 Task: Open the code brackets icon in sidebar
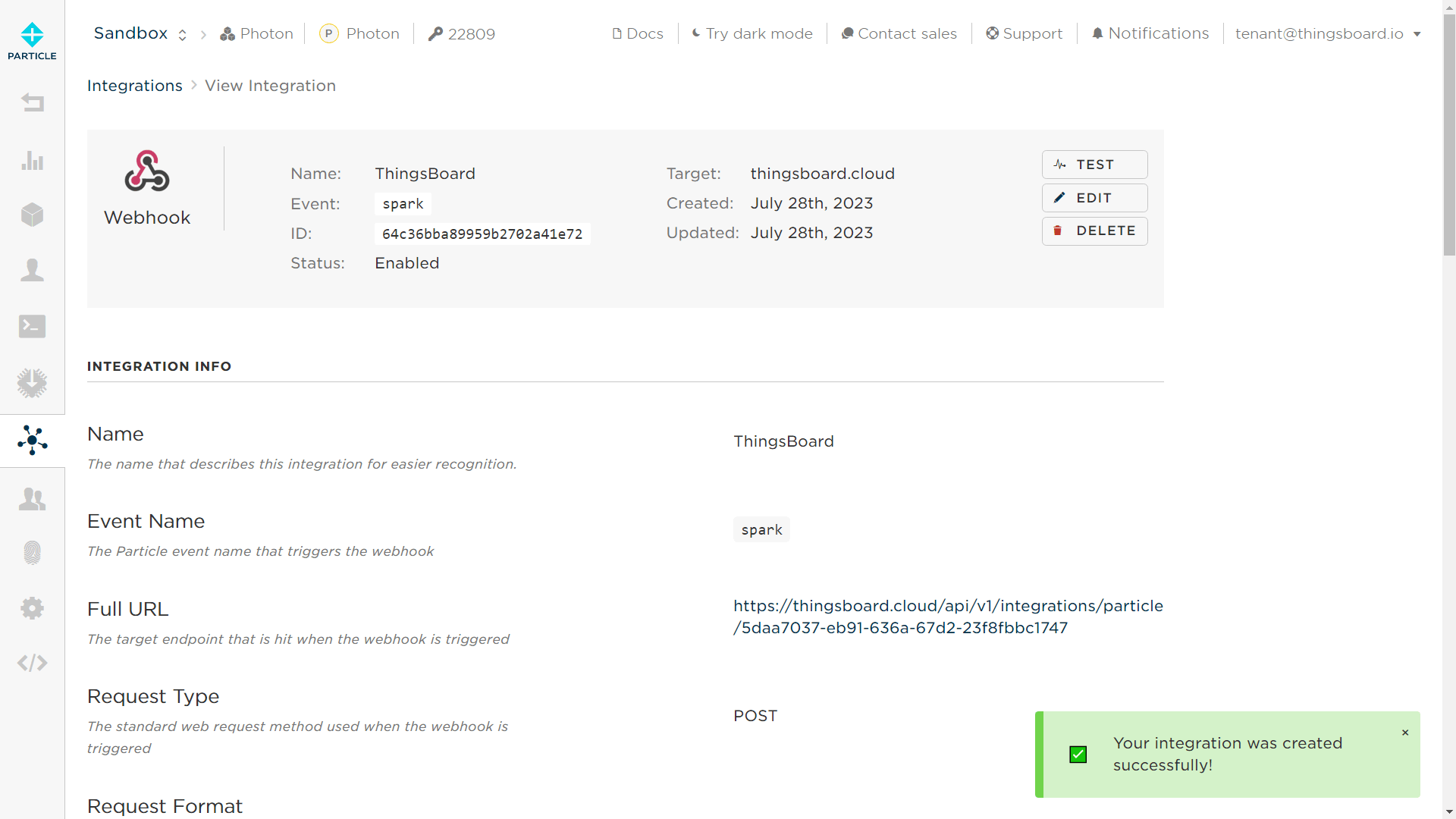[32, 663]
